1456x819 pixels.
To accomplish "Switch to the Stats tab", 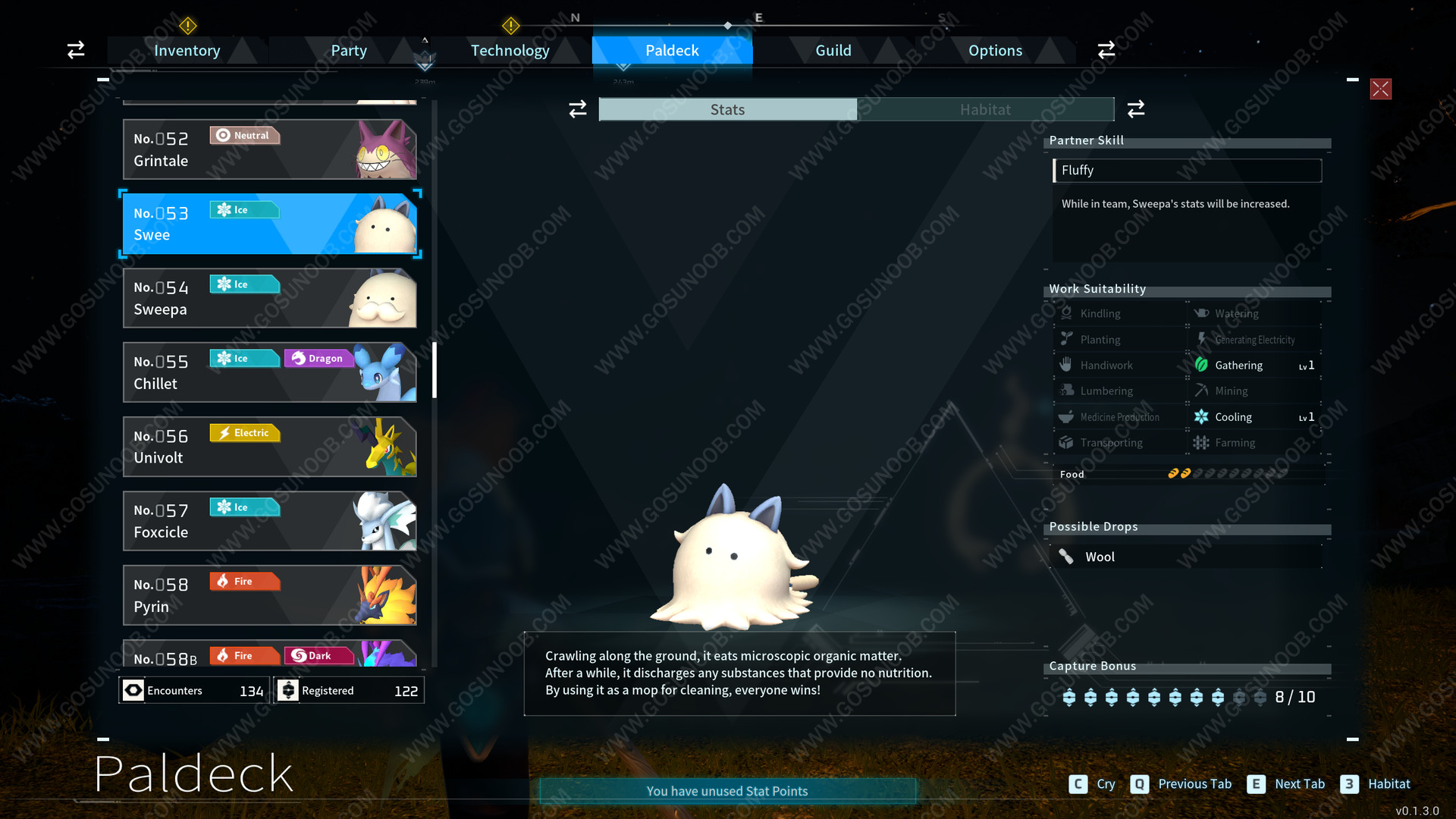I will (727, 109).
